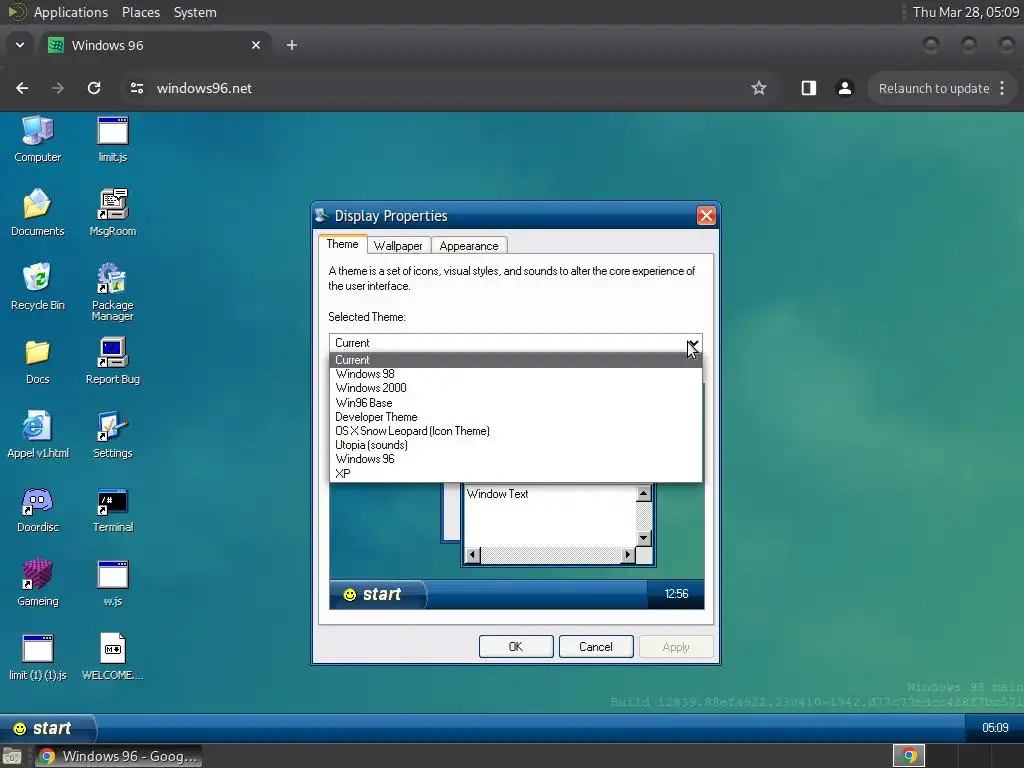This screenshot has height=768, width=1024.
Task: Select OS X Snow Leopard icon theme
Action: (x=516, y=431)
